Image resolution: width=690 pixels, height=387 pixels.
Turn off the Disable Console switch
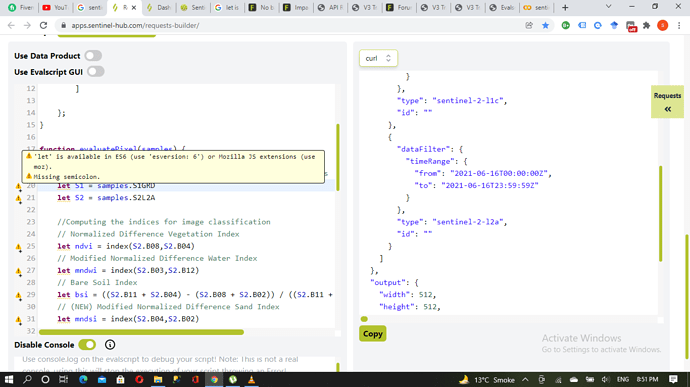(x=87, y=345)
